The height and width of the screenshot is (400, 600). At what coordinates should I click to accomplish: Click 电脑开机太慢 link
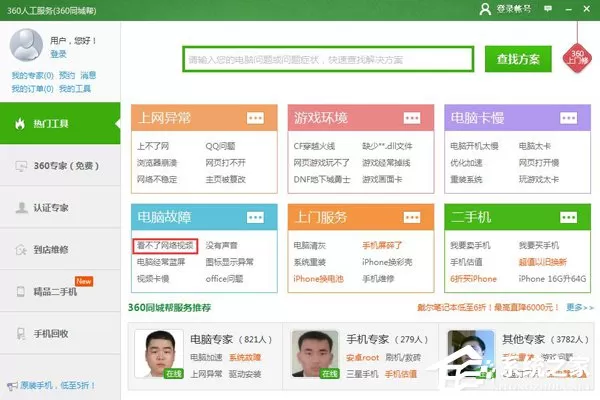474,146
